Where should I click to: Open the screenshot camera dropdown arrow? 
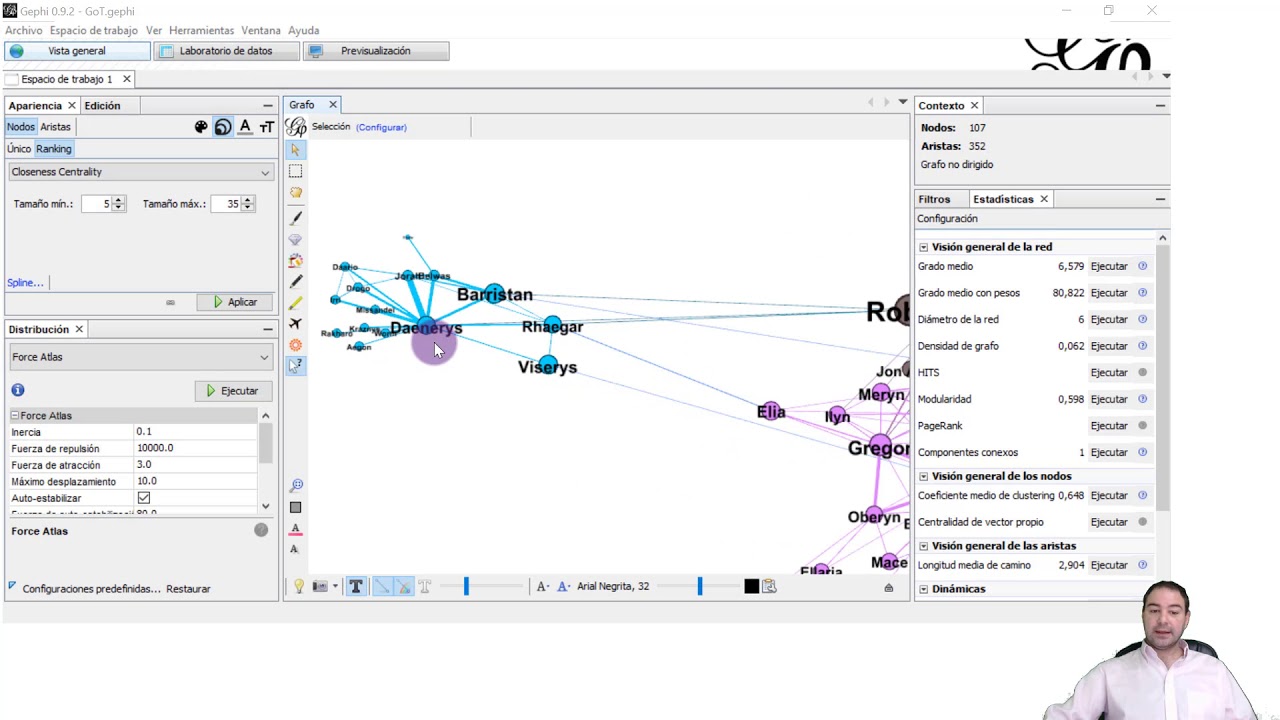tap(335, 587)
